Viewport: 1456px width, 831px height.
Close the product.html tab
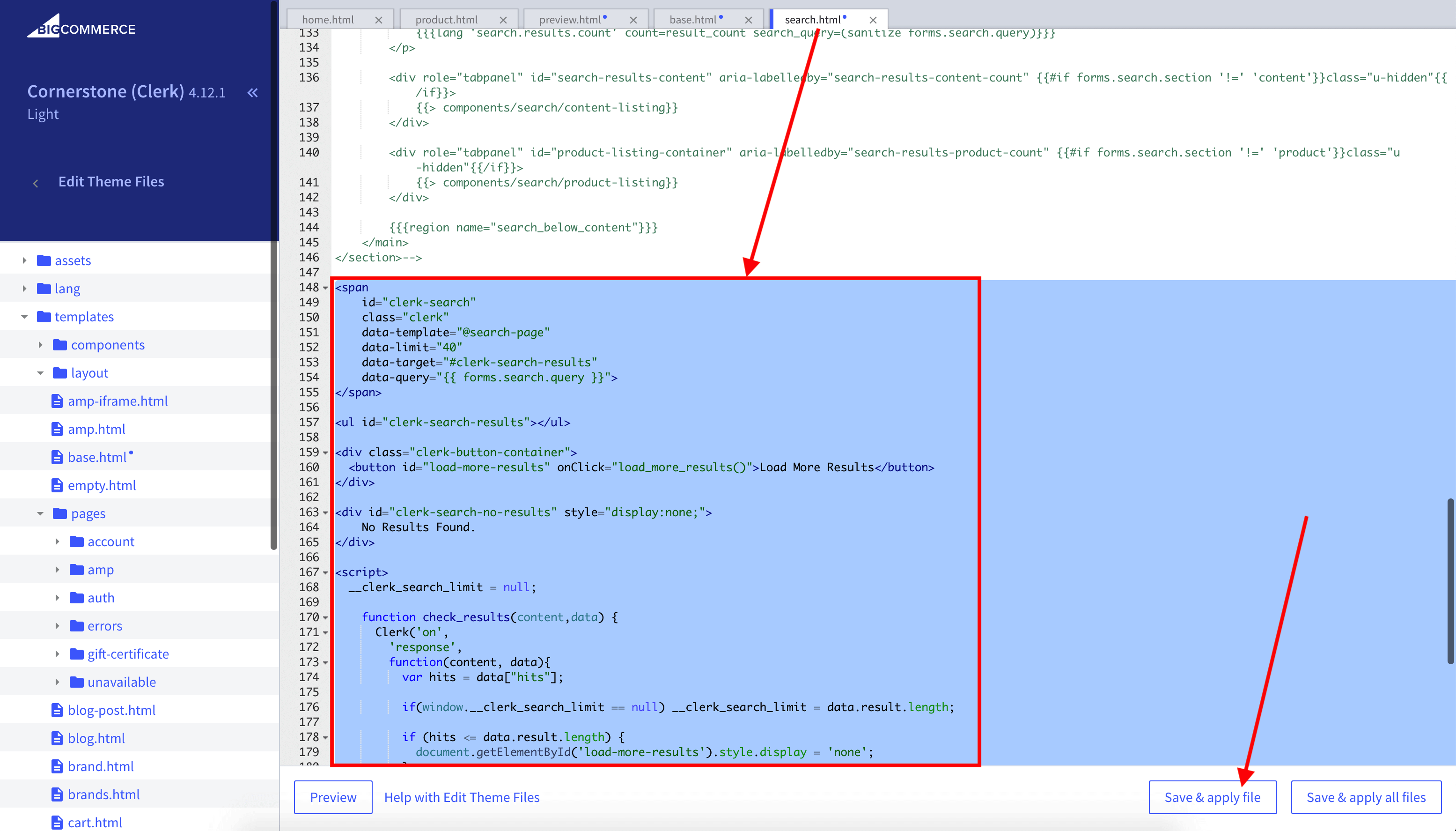pos(502,20)
